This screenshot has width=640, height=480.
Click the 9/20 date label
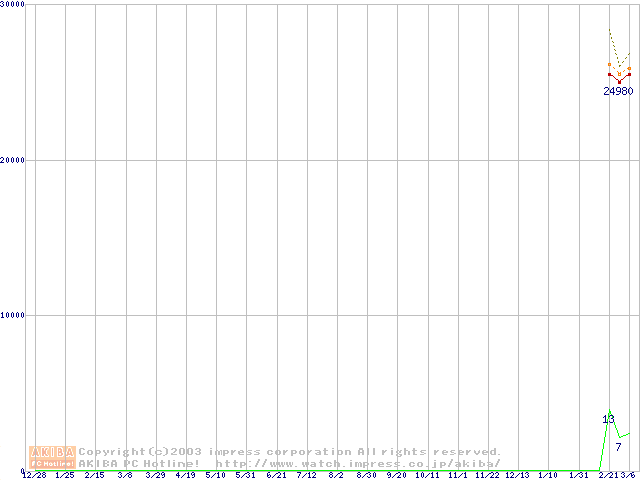[396, 475]
